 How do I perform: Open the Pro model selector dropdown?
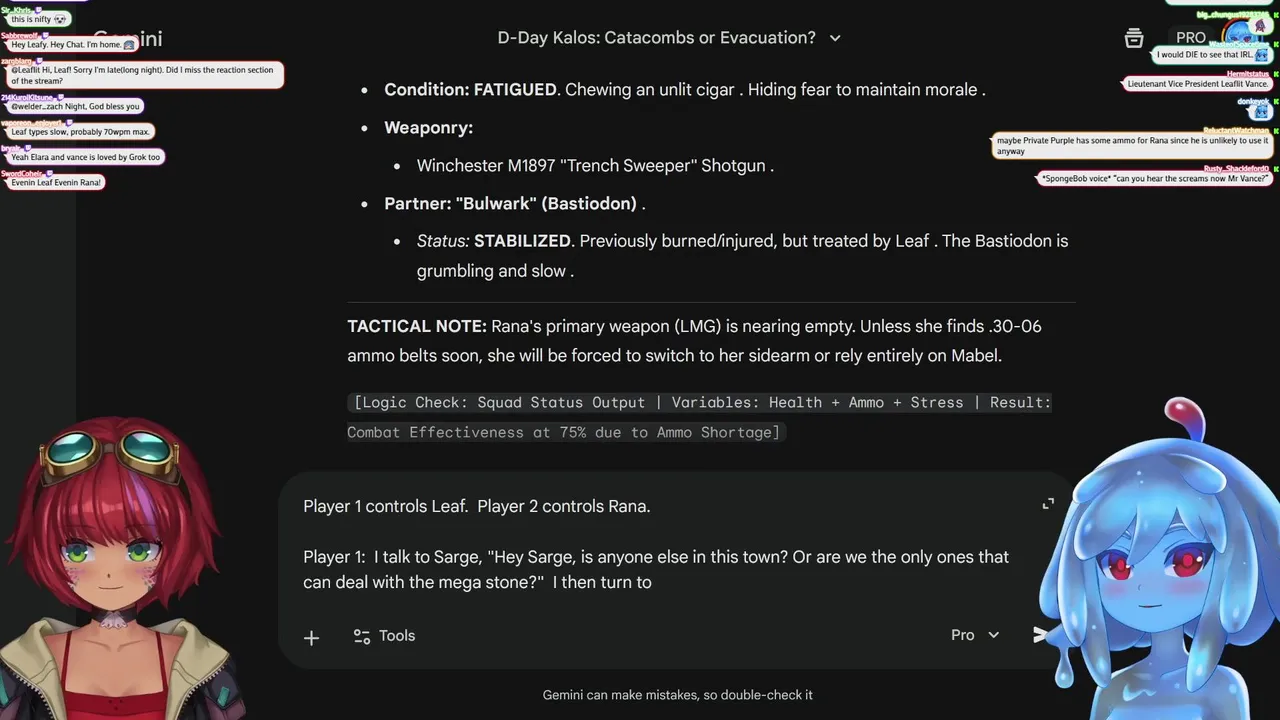pos(975,635)
